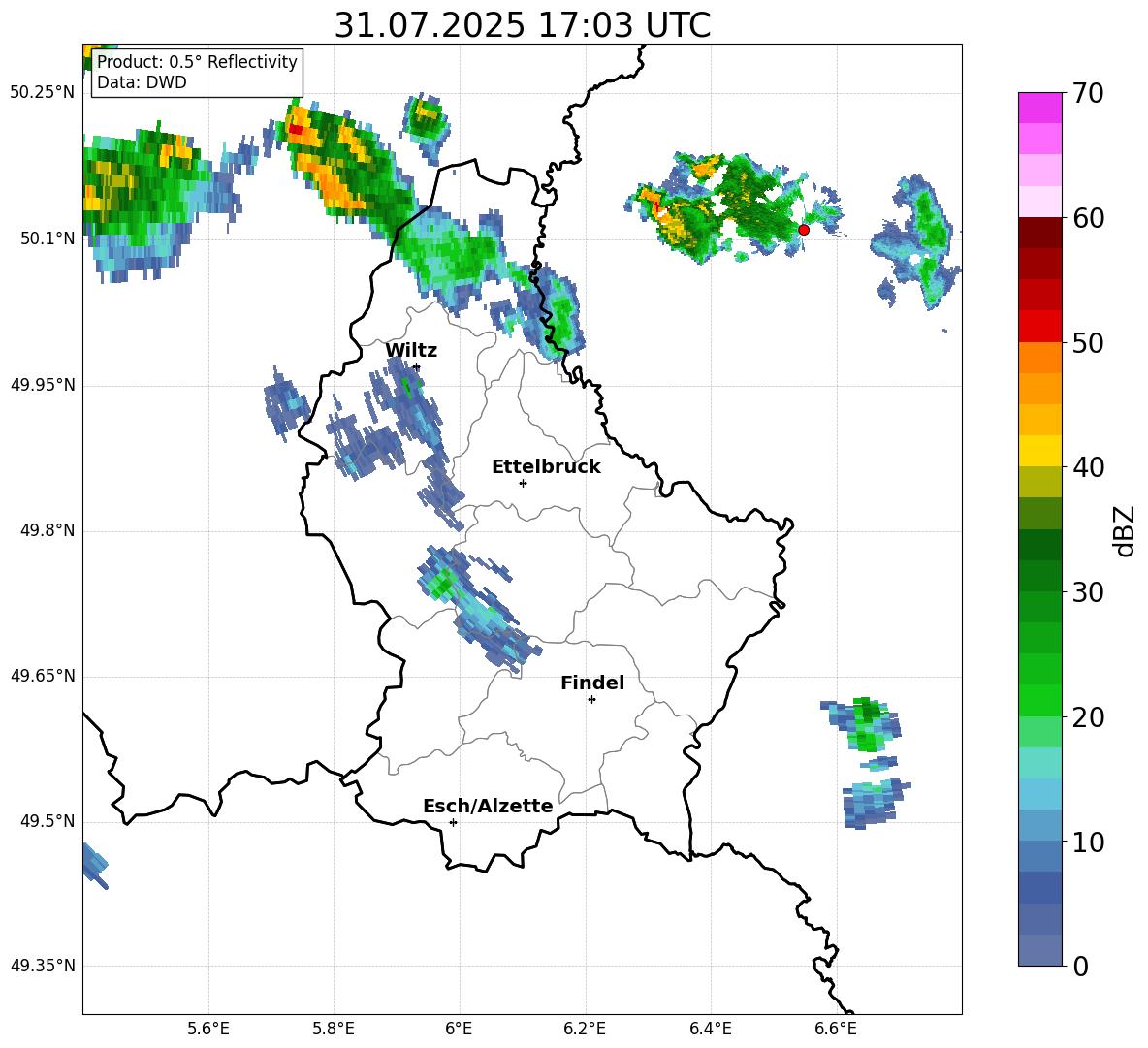Pick the light blue colorbar segment below 15
Image resolution: width=1148 pixels, height=1048 pixels.
[1039, 794]
